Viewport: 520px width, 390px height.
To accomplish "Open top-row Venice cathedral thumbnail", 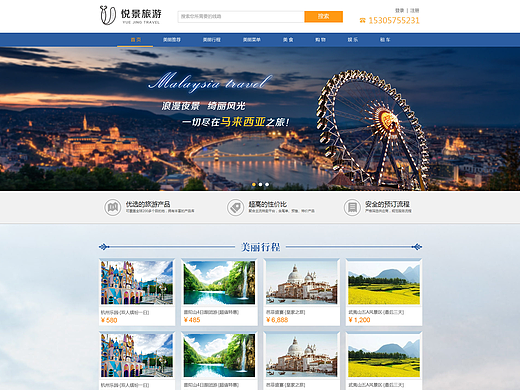I will click(x=302, y=283).
